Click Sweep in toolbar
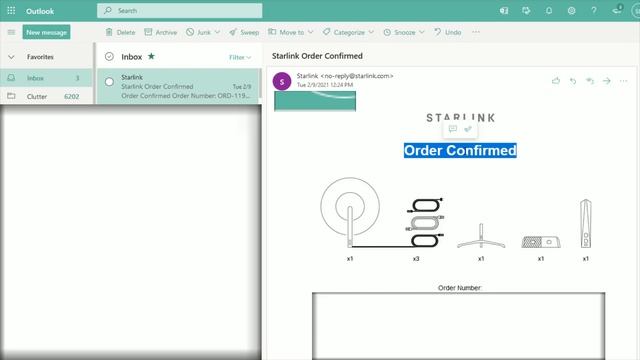640x360 pixels. pos(244,32)
